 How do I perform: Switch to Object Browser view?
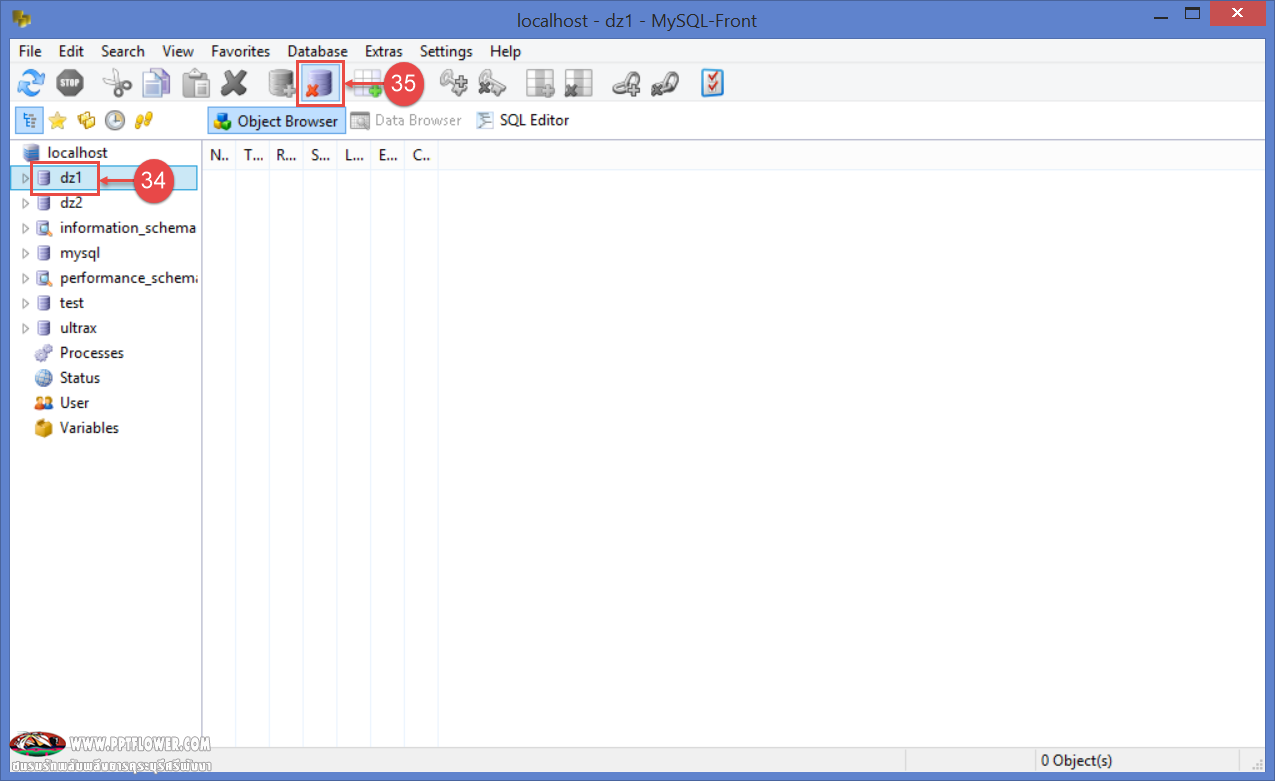pos(276,121)
